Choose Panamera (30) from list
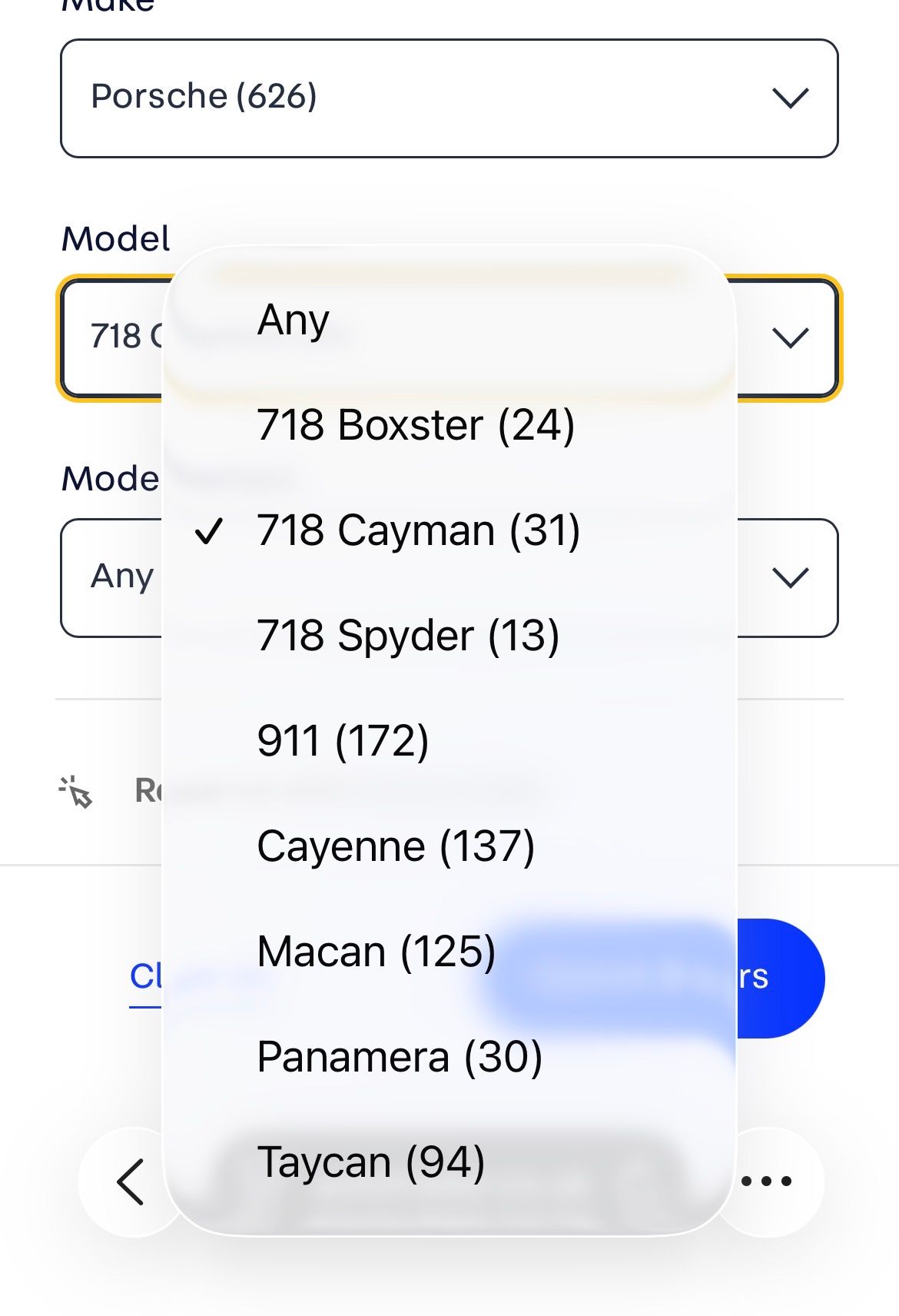Viewport: 899px width, 1316px height. (399, 1057)
